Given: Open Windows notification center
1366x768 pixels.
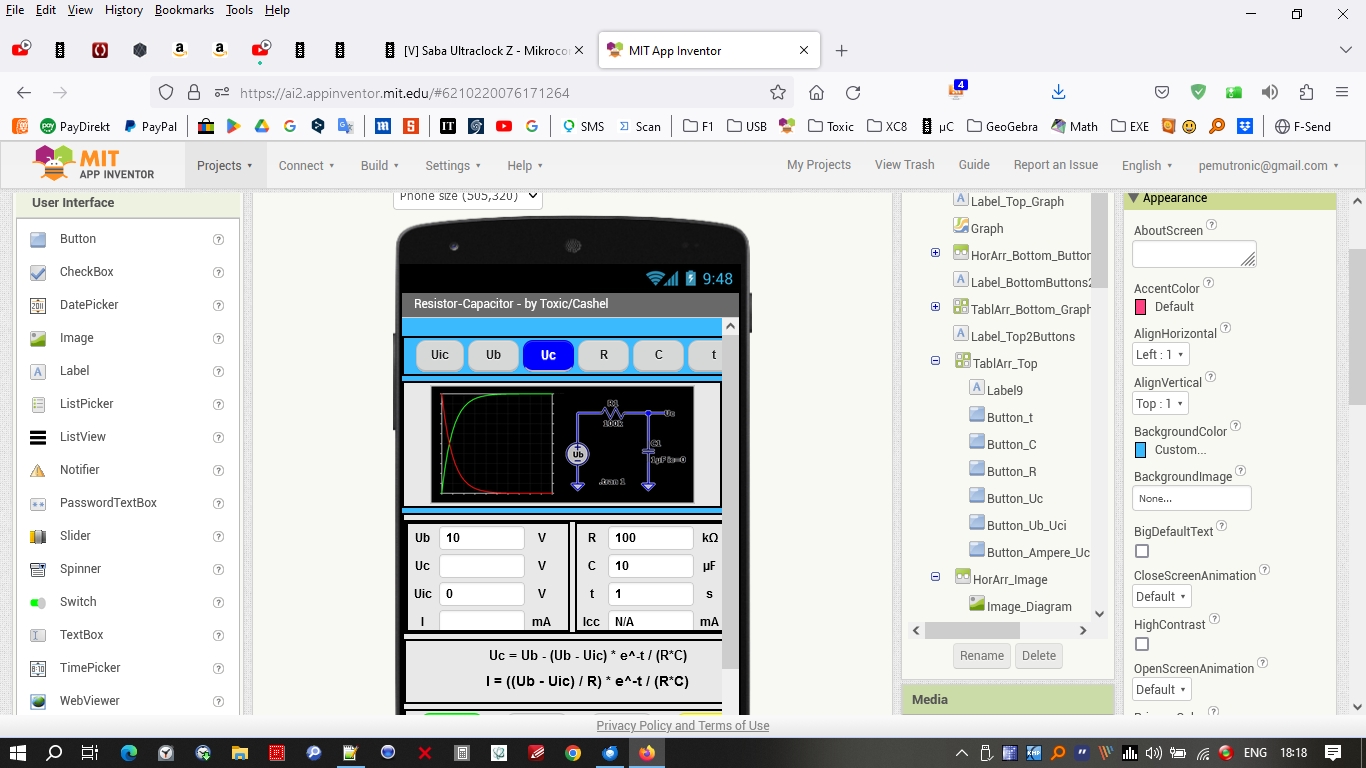Looking at the screenshot, I should [x=1333, y=753].
